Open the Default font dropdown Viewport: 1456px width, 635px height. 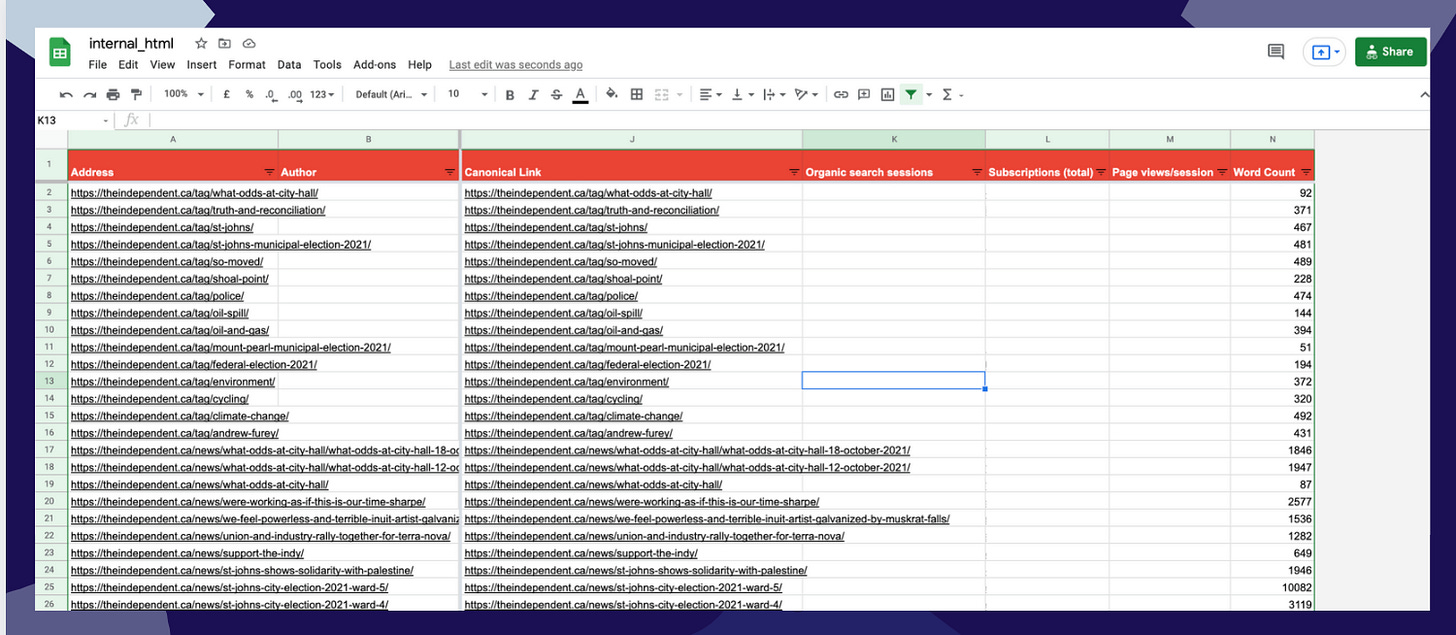point(391,94)
